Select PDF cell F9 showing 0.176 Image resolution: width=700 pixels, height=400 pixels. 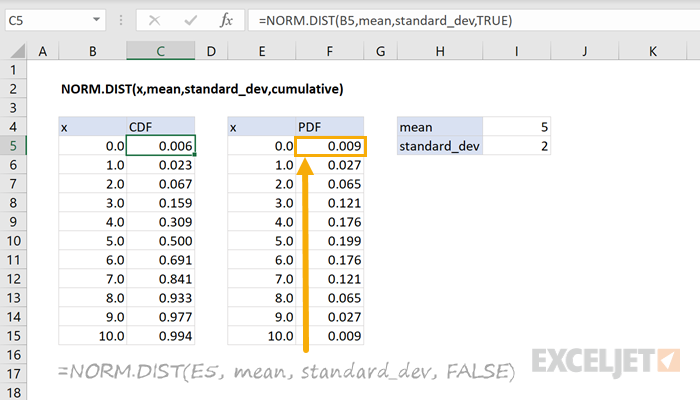(x=329, y=222)
